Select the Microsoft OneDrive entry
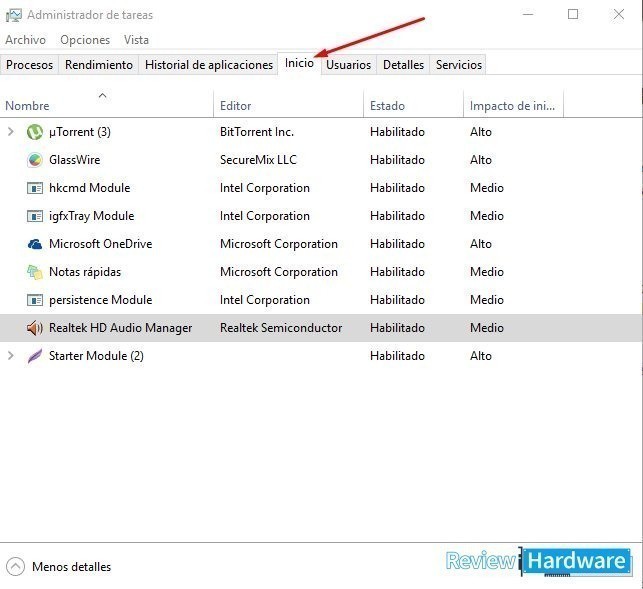Screen dimensions: 643x589 pyautogui.click(x=100, y=244)
